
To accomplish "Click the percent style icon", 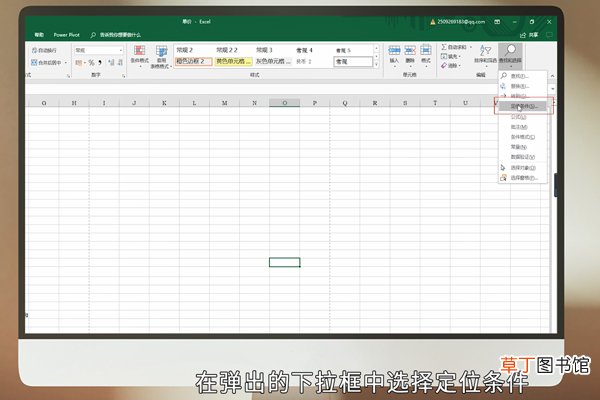I will point(91,62).
